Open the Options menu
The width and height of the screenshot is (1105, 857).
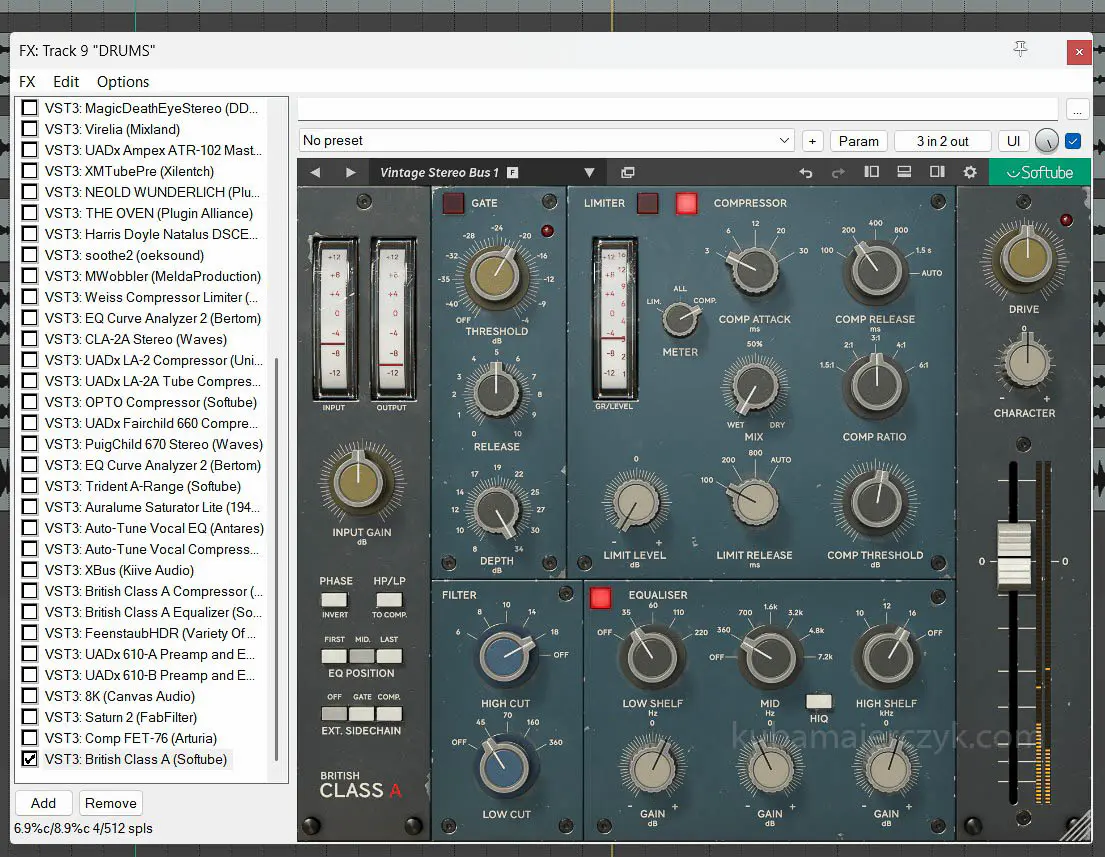pyautogui.click(x=123, y=82)
